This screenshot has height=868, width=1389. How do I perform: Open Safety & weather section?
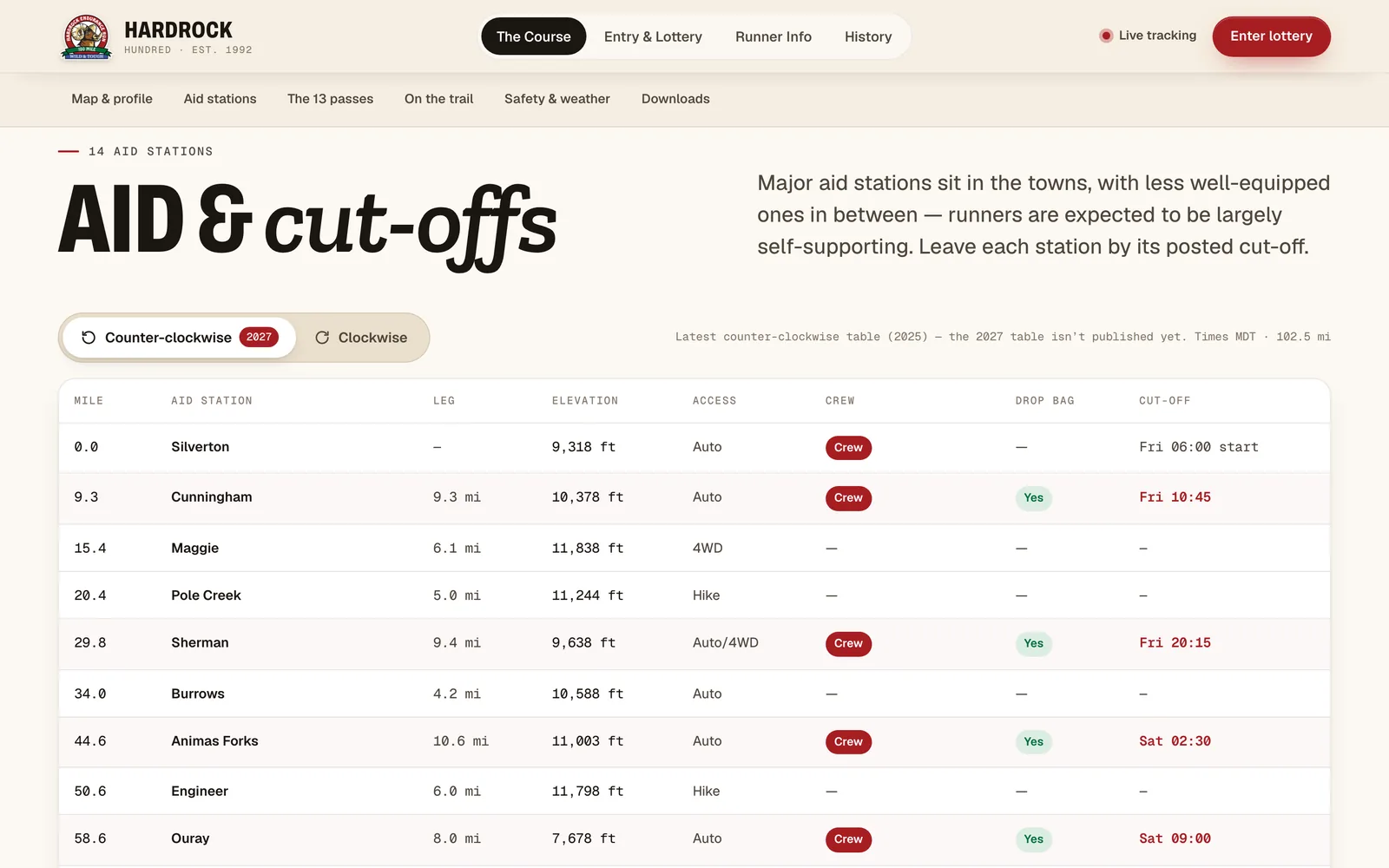[557, 99]
